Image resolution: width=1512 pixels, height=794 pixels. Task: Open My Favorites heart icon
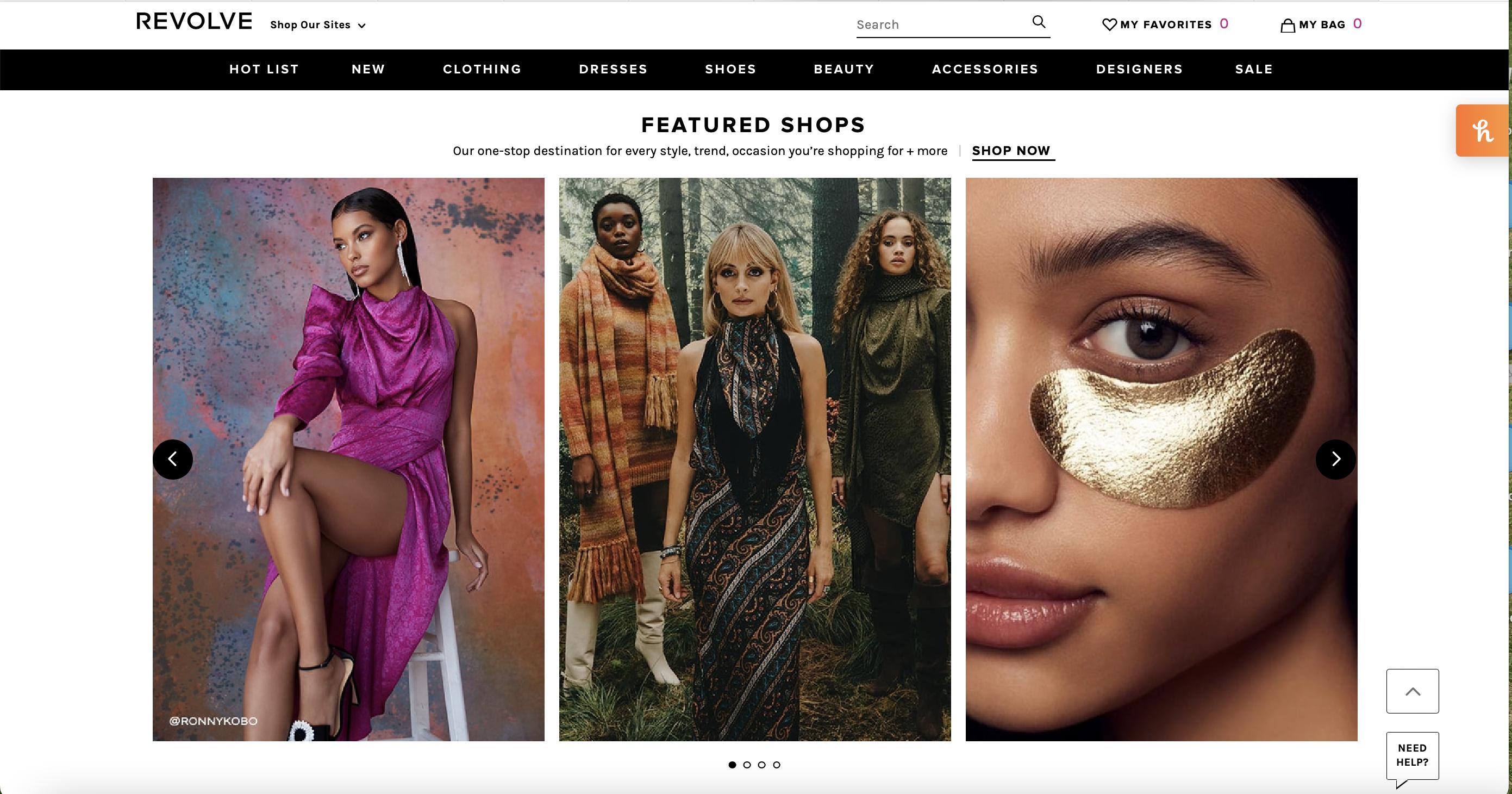click(x=1109, y=24)
